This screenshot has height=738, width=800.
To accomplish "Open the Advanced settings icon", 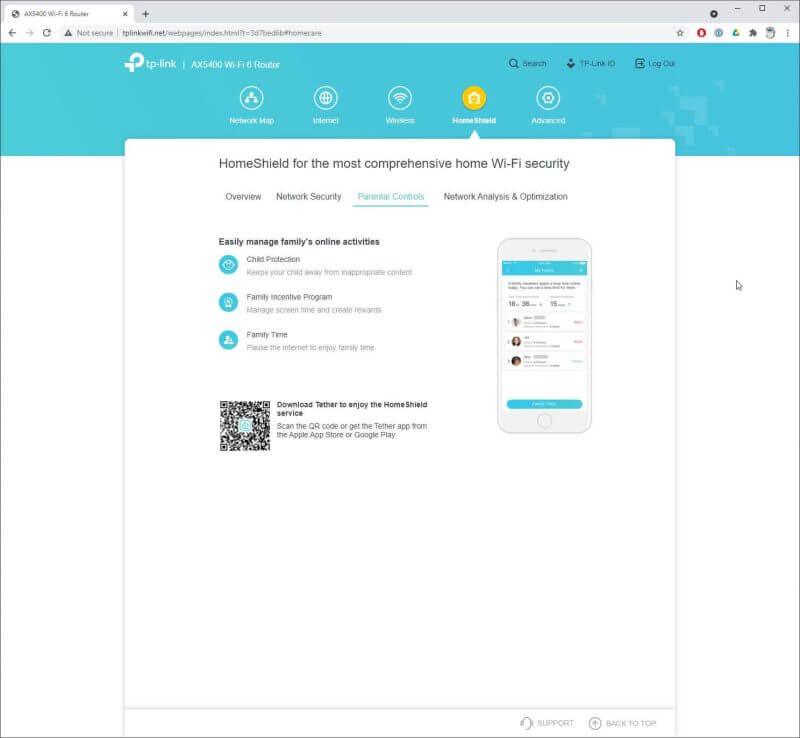I will pos(548,98).
